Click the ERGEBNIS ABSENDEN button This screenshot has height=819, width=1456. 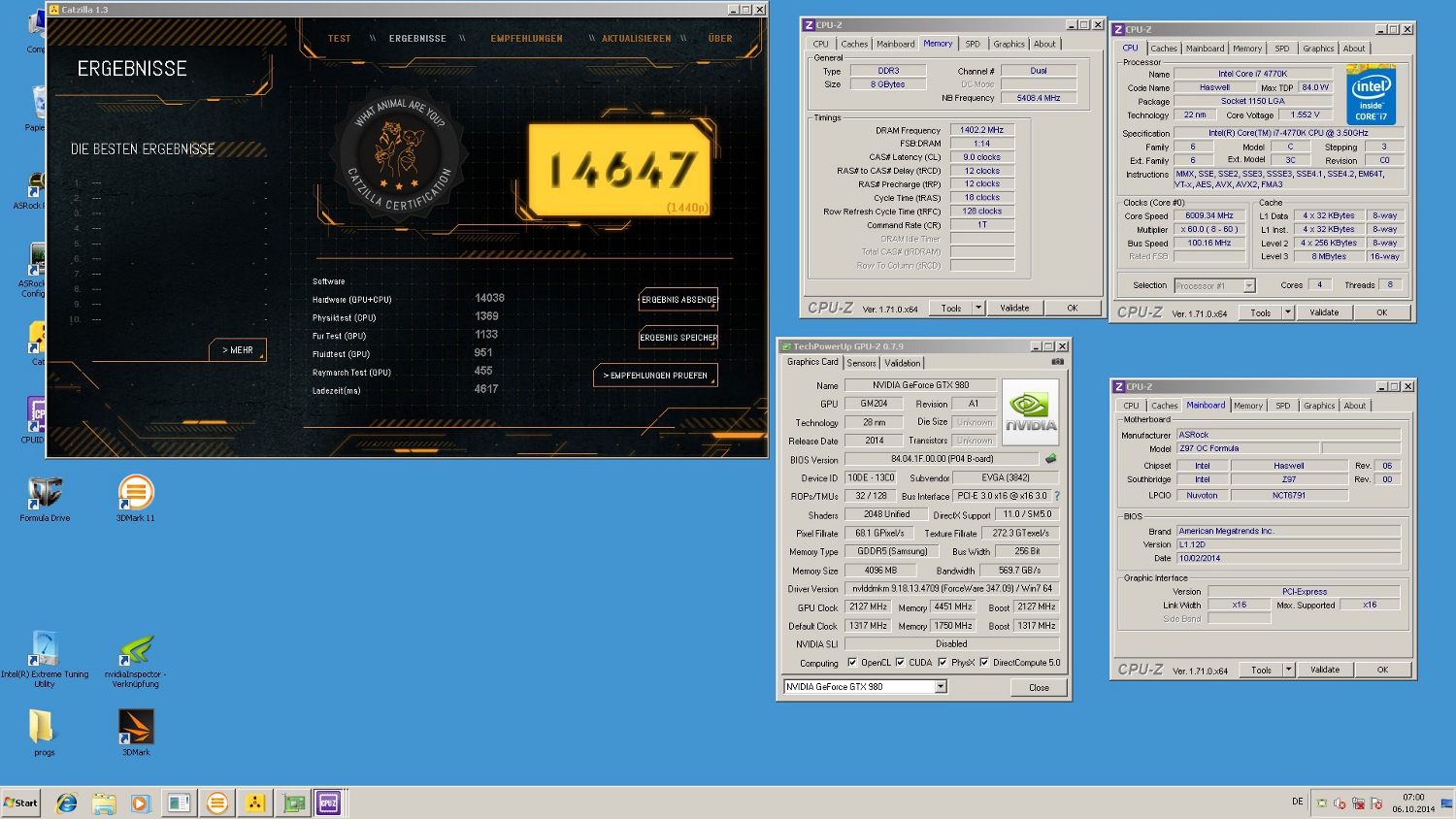click(x=678, y=300)
